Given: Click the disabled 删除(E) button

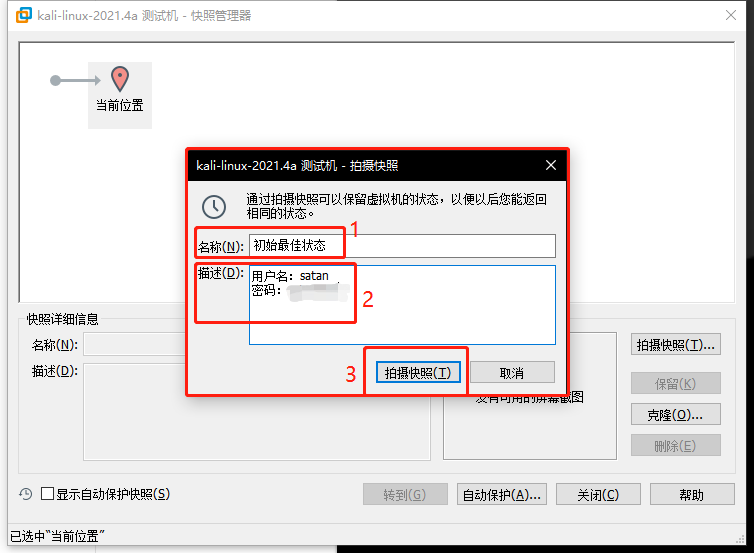Looking at the screenshot, I should tap(676, 446).
